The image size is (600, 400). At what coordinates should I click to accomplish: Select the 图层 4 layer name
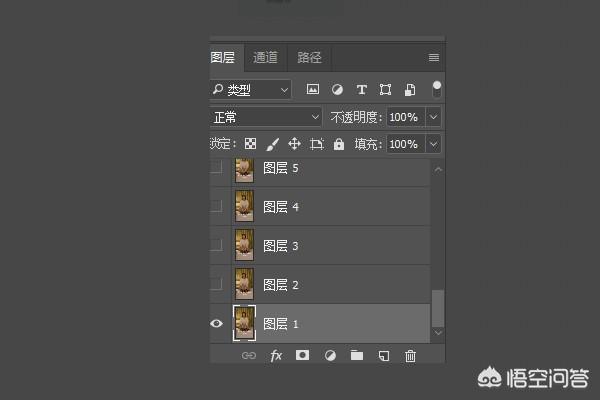pos(281,207)
